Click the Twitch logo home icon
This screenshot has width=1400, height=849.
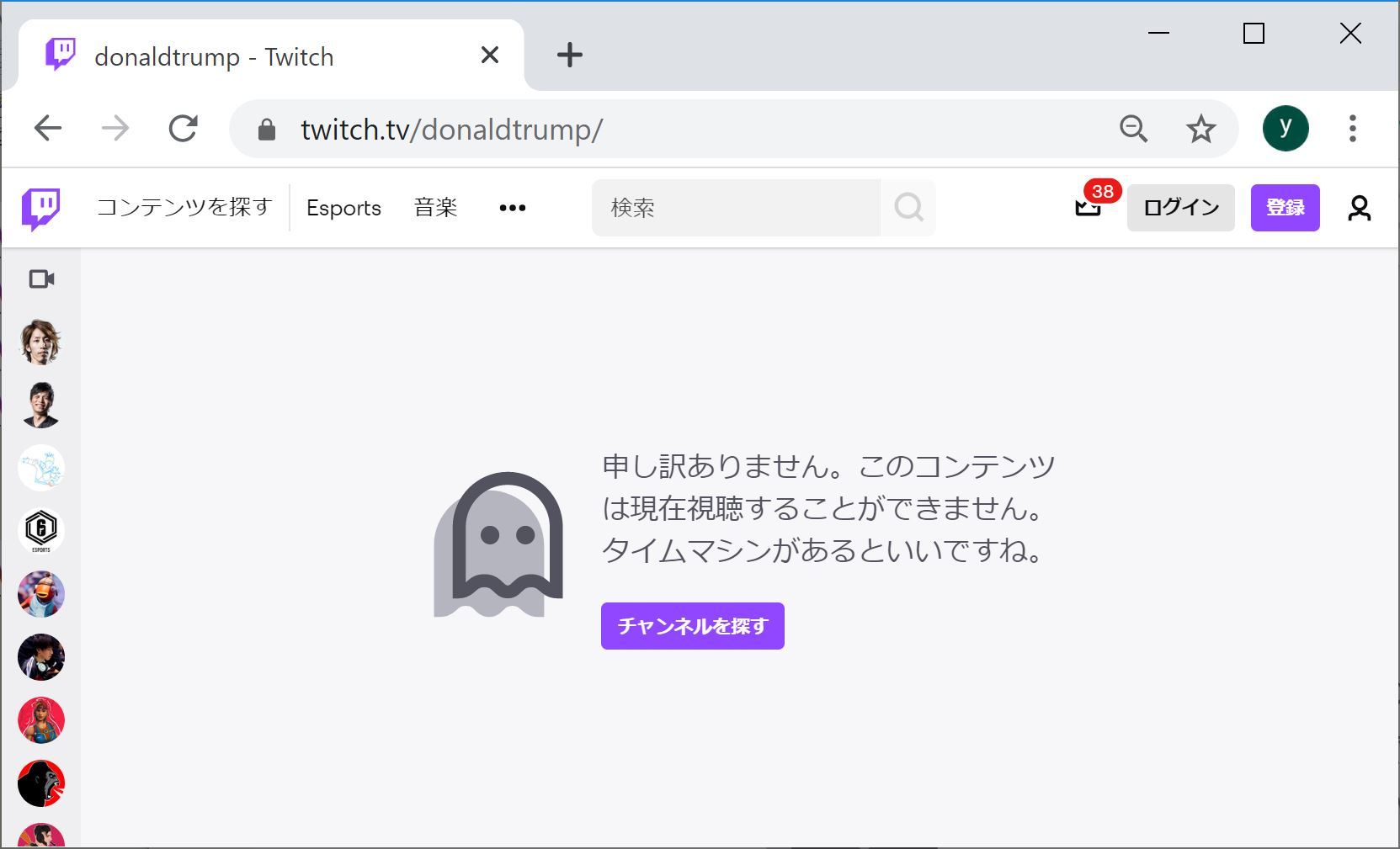click(40, 209)
